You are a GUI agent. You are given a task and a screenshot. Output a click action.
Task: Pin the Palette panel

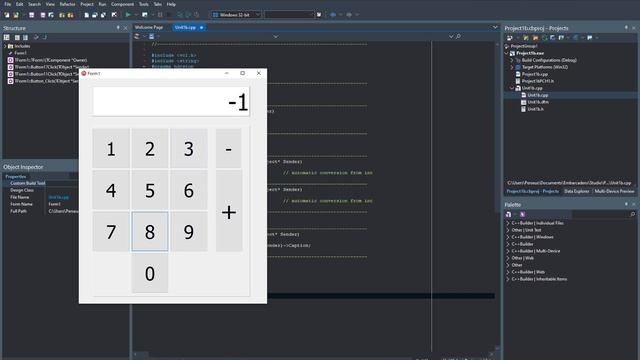[626, 204]
